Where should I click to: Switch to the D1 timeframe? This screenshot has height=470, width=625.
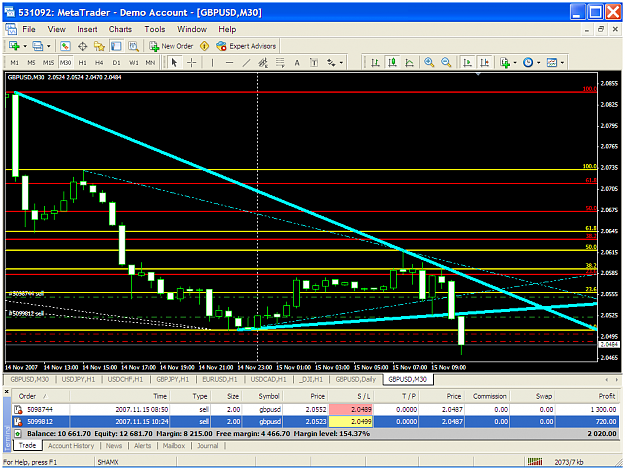[x=116, y=63]
